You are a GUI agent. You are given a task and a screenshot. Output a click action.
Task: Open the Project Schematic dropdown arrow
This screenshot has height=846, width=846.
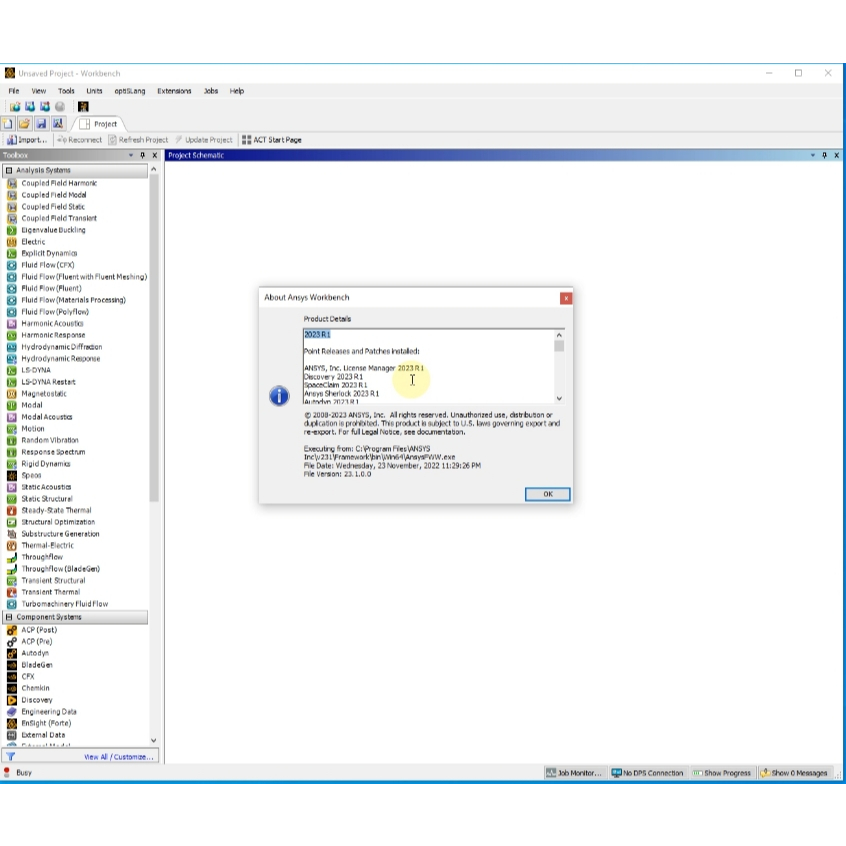(813, 155)
